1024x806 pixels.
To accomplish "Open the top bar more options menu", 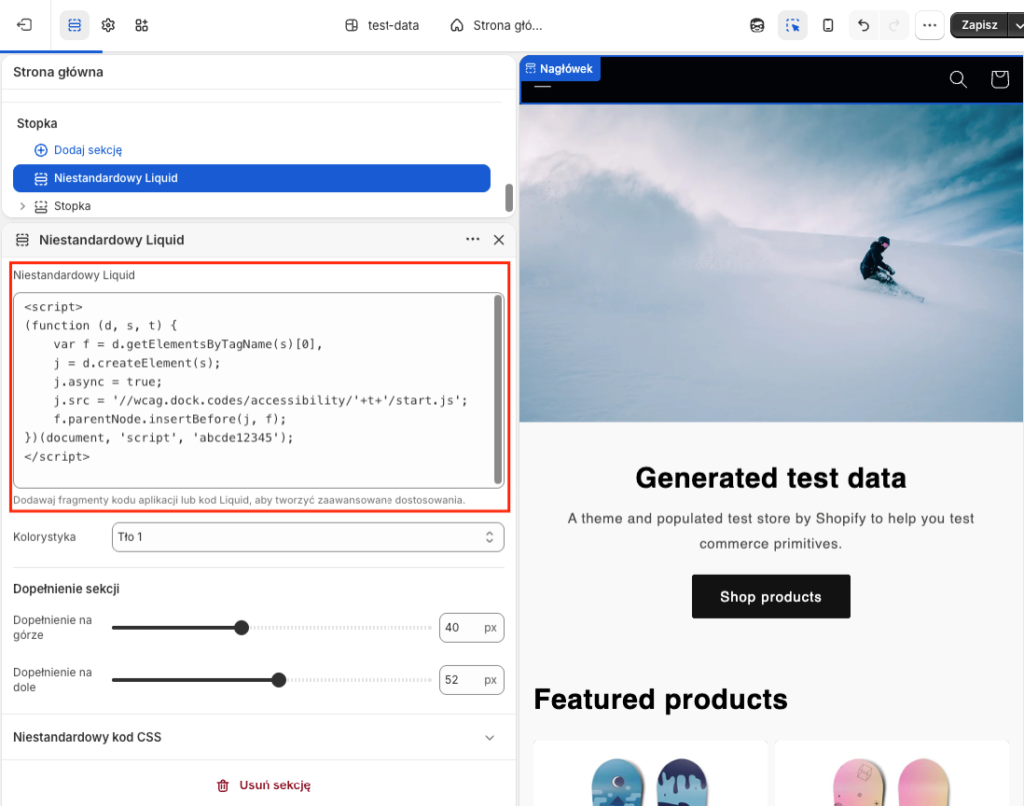I will point(929,25).
